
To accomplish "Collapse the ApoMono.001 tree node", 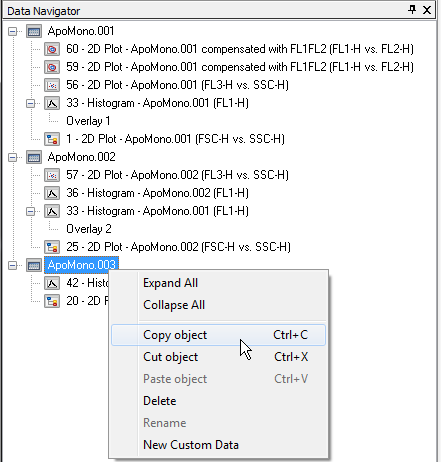I will coord(12,32).
